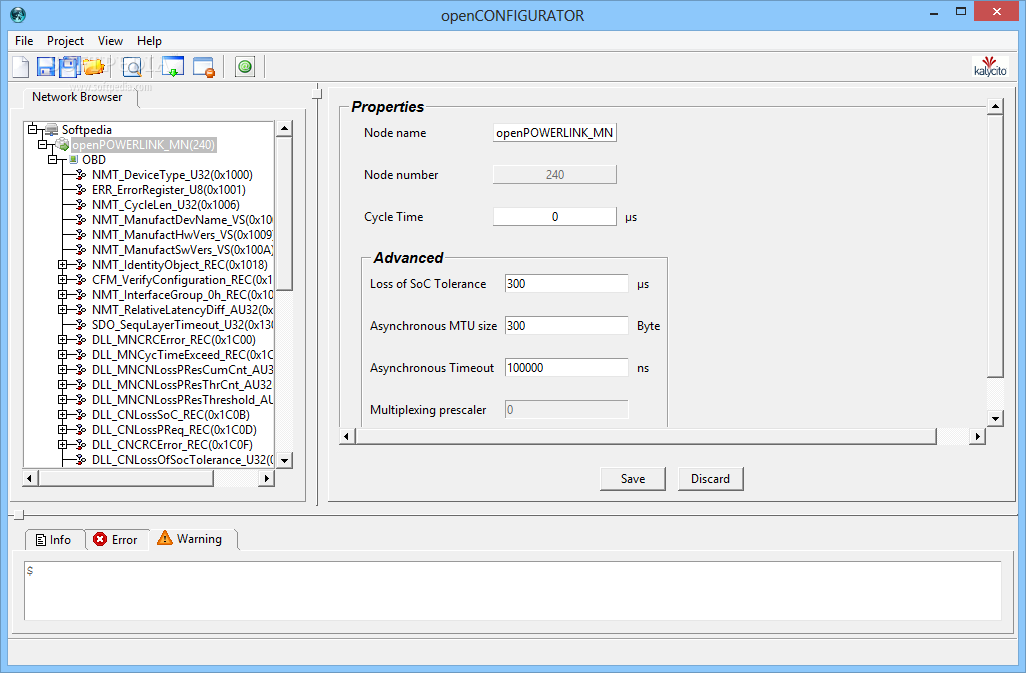
Task: Expand DLL_CNLossSoC_REC(0x1C0B)
Action: pos(63,415)
